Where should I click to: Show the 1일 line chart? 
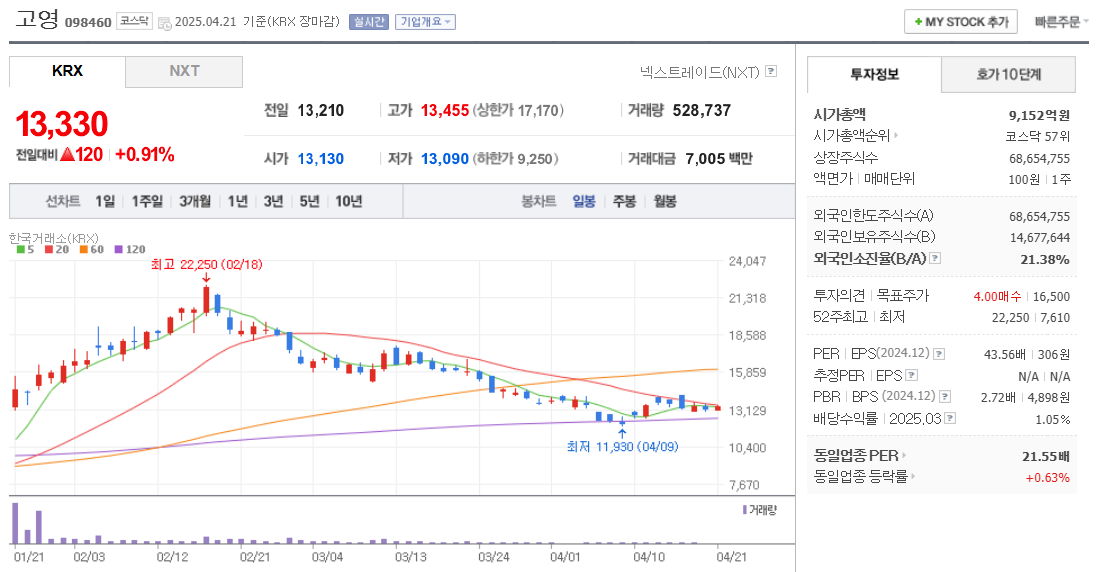[105, 202]
